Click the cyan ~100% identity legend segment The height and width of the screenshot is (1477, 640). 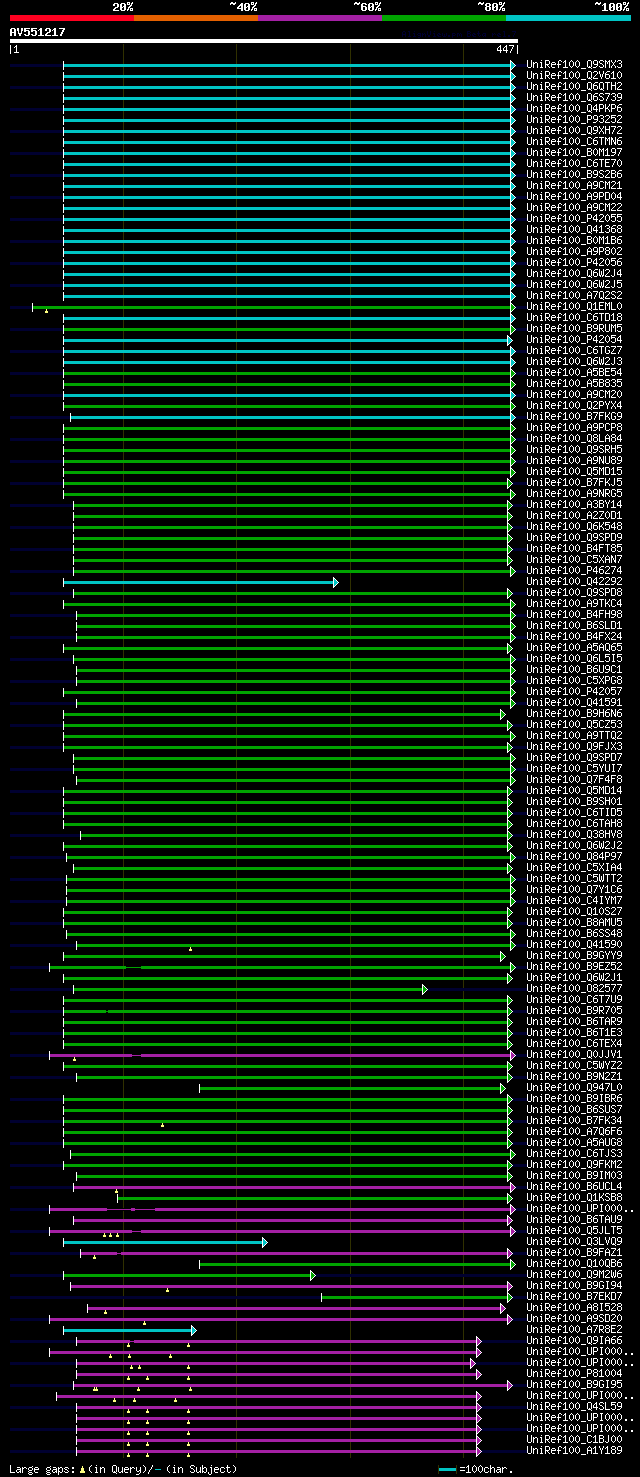[x=568, y=18]
